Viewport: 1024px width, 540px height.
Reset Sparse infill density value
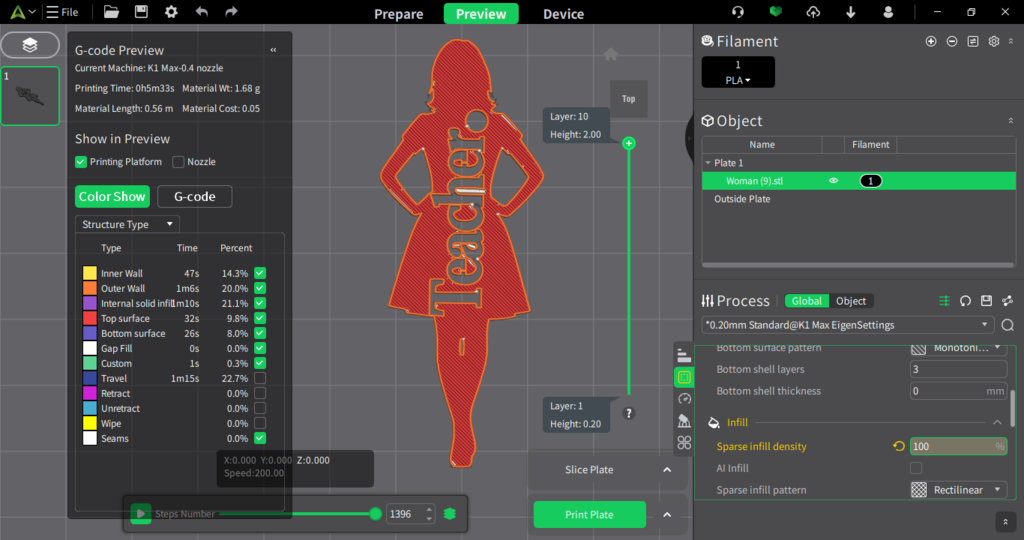(x=898, y=446)
